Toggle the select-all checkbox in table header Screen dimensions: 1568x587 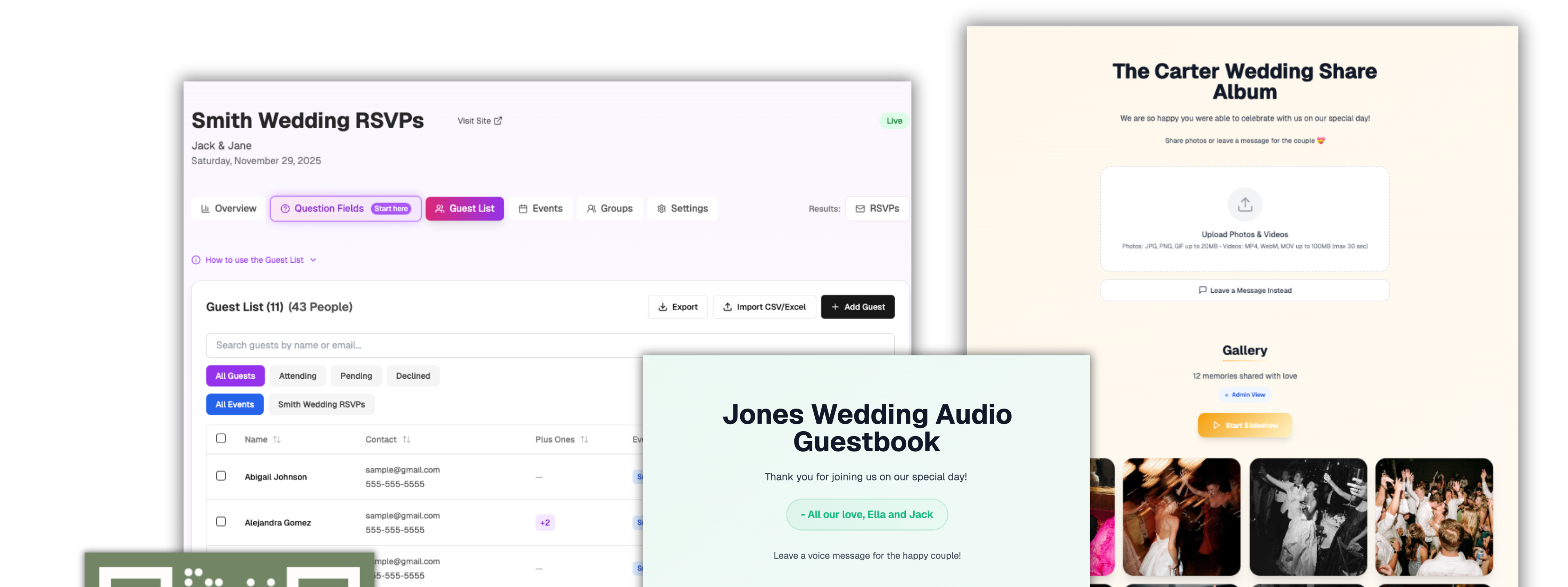[x=221, y=439]
